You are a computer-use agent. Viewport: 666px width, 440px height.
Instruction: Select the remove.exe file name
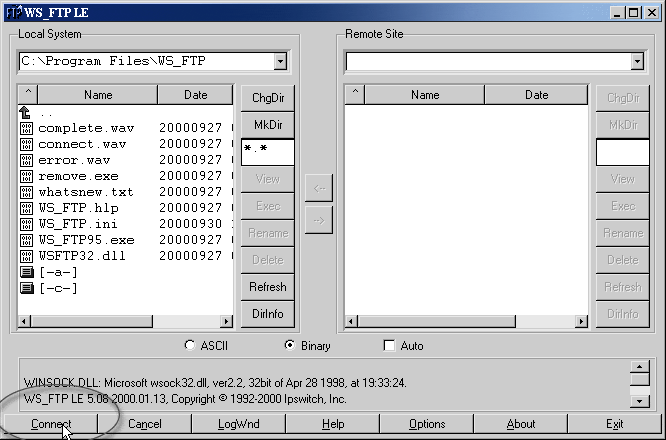pyautogui.click(x=78, y=176)
